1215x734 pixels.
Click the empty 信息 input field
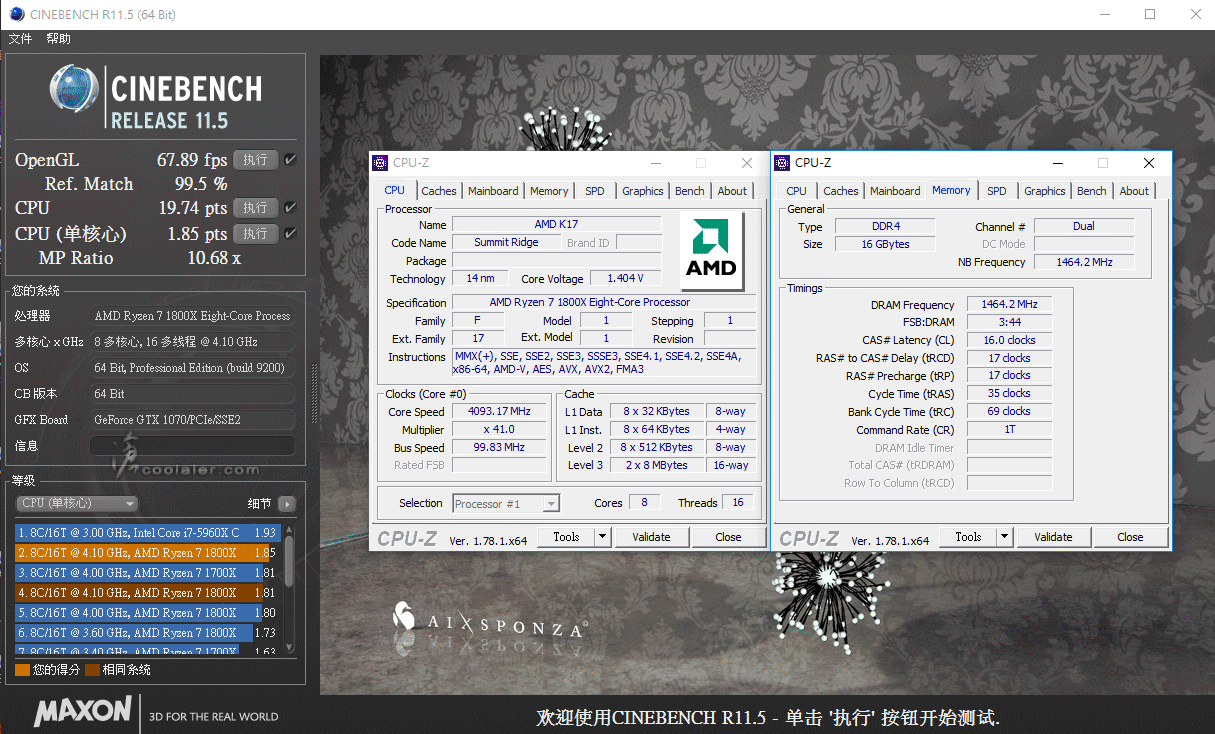pyautogui.click(x=193, y=446)
